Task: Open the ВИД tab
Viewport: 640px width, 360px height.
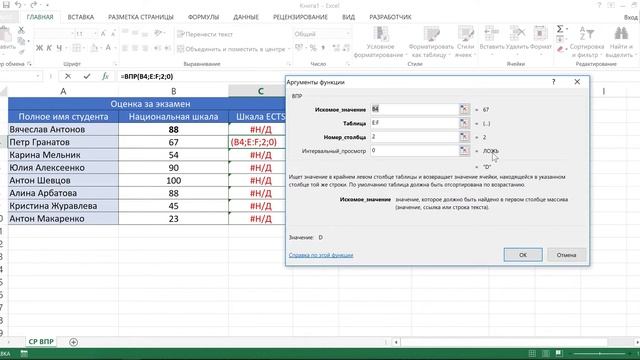Action: pyautogui.click(x=348, y=17)
